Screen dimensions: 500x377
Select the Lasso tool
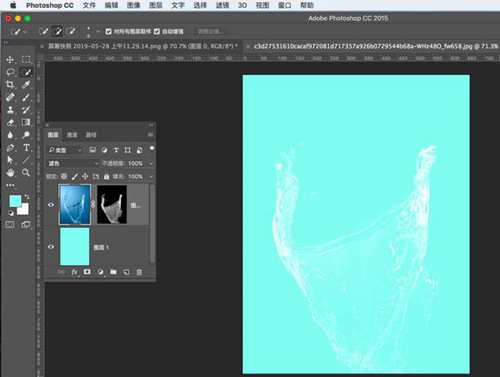(x=10, y=72)
